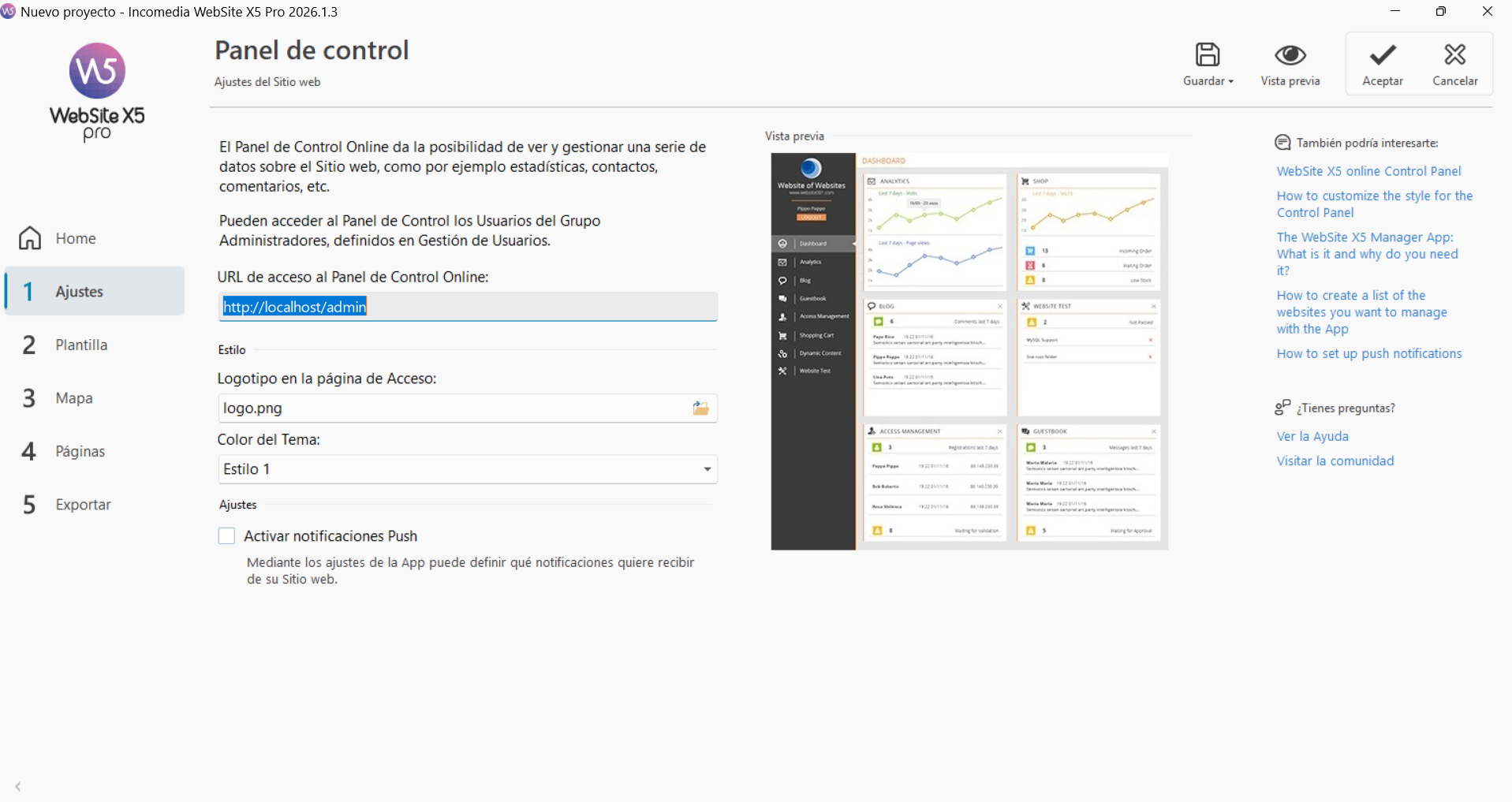Image resolution: width=1512 pixels, height=802 pixels.
Task: Select step 3 Mapa
Action: click(x=74, y=398)
